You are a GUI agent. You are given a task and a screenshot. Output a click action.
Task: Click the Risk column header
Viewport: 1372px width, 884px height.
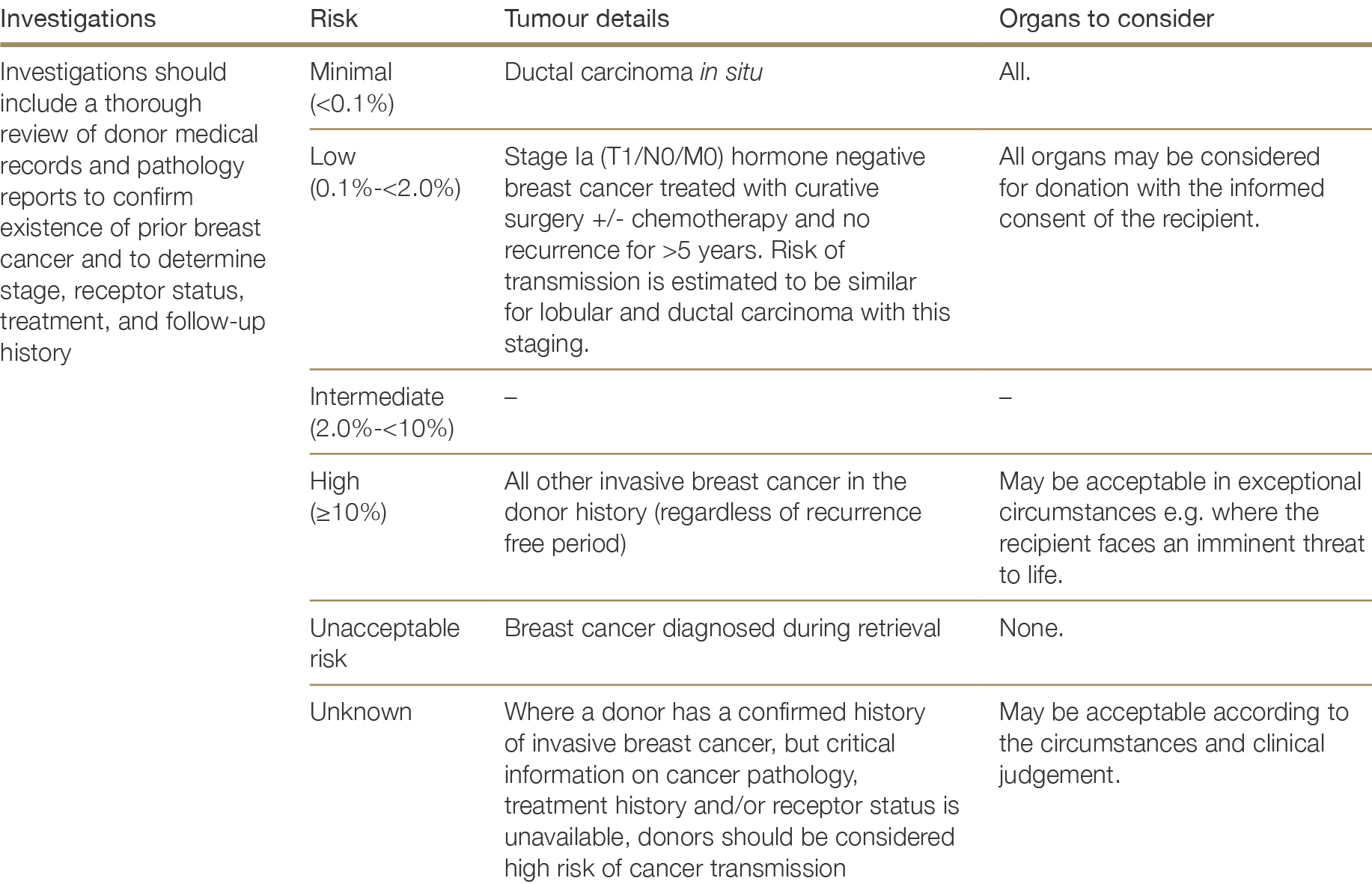334,19
